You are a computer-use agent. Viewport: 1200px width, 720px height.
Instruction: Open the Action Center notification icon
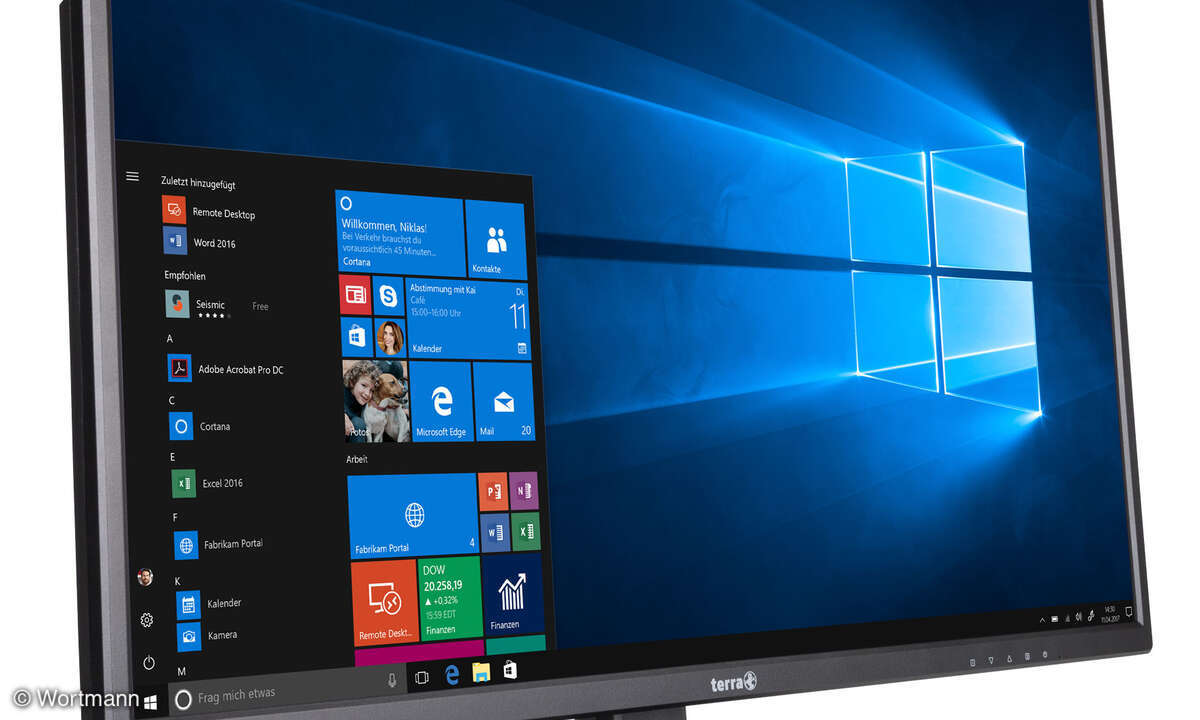(1131, 609)
